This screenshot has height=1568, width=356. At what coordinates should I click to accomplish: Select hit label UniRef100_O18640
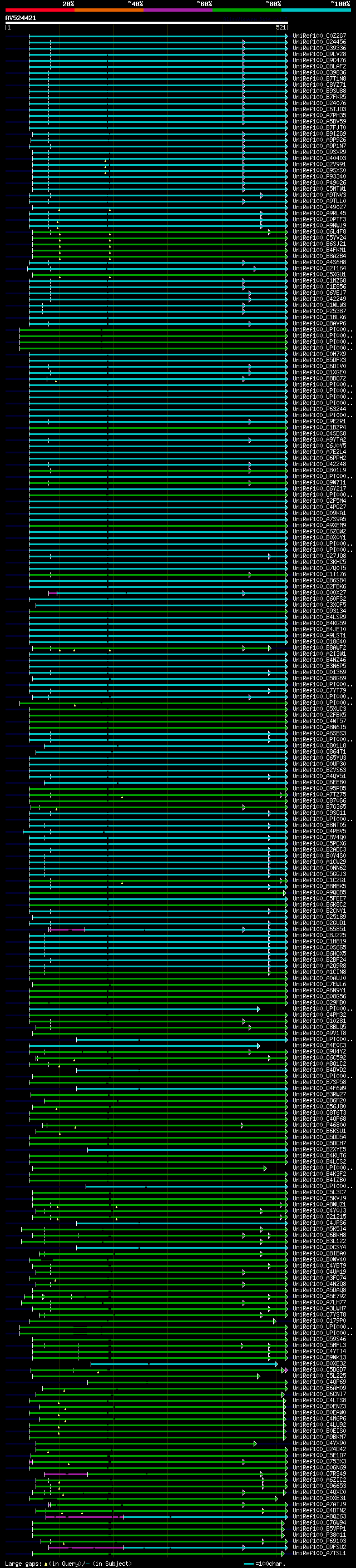click(319, 641)
